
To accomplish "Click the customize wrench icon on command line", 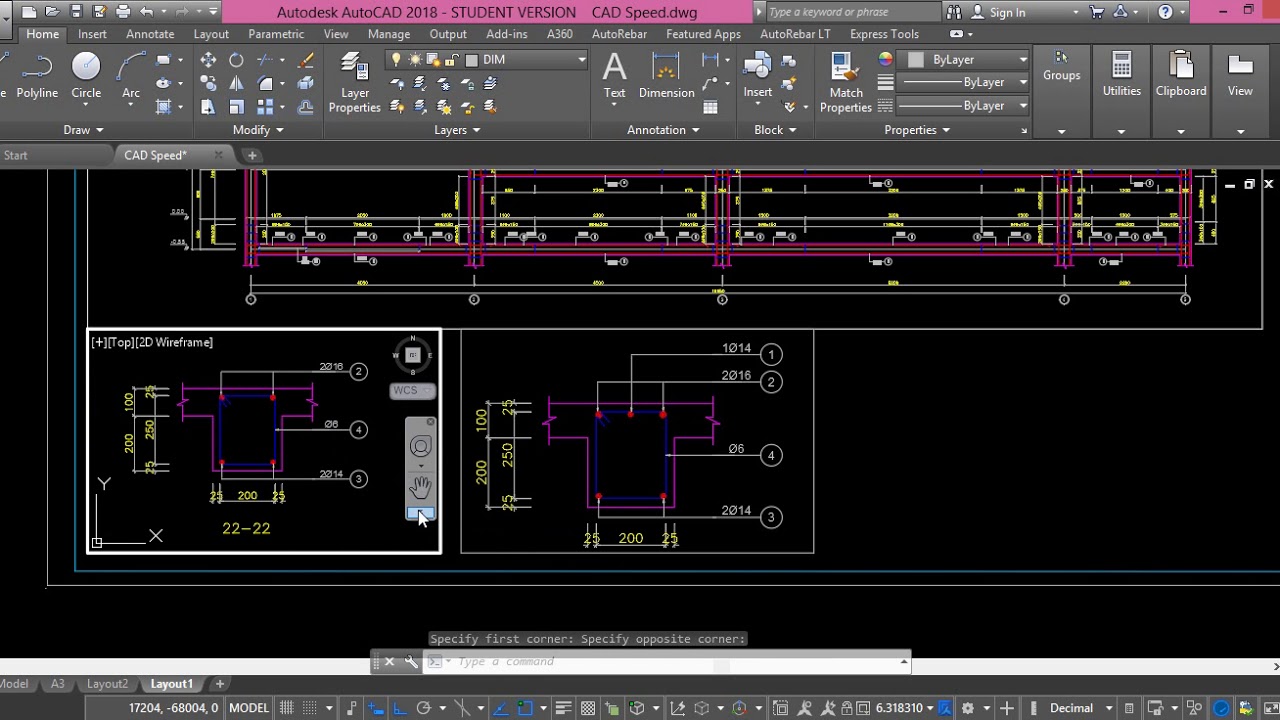I will tap(411, 661).
